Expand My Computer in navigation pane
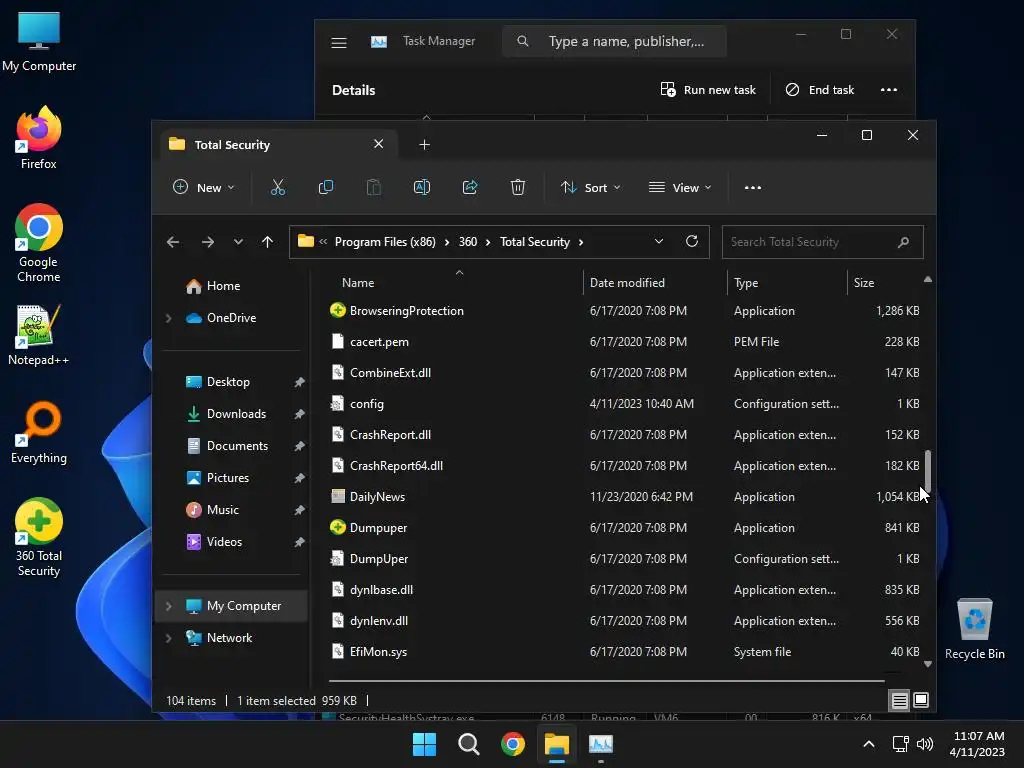The image size is (1024, 768). coord(168,606)
